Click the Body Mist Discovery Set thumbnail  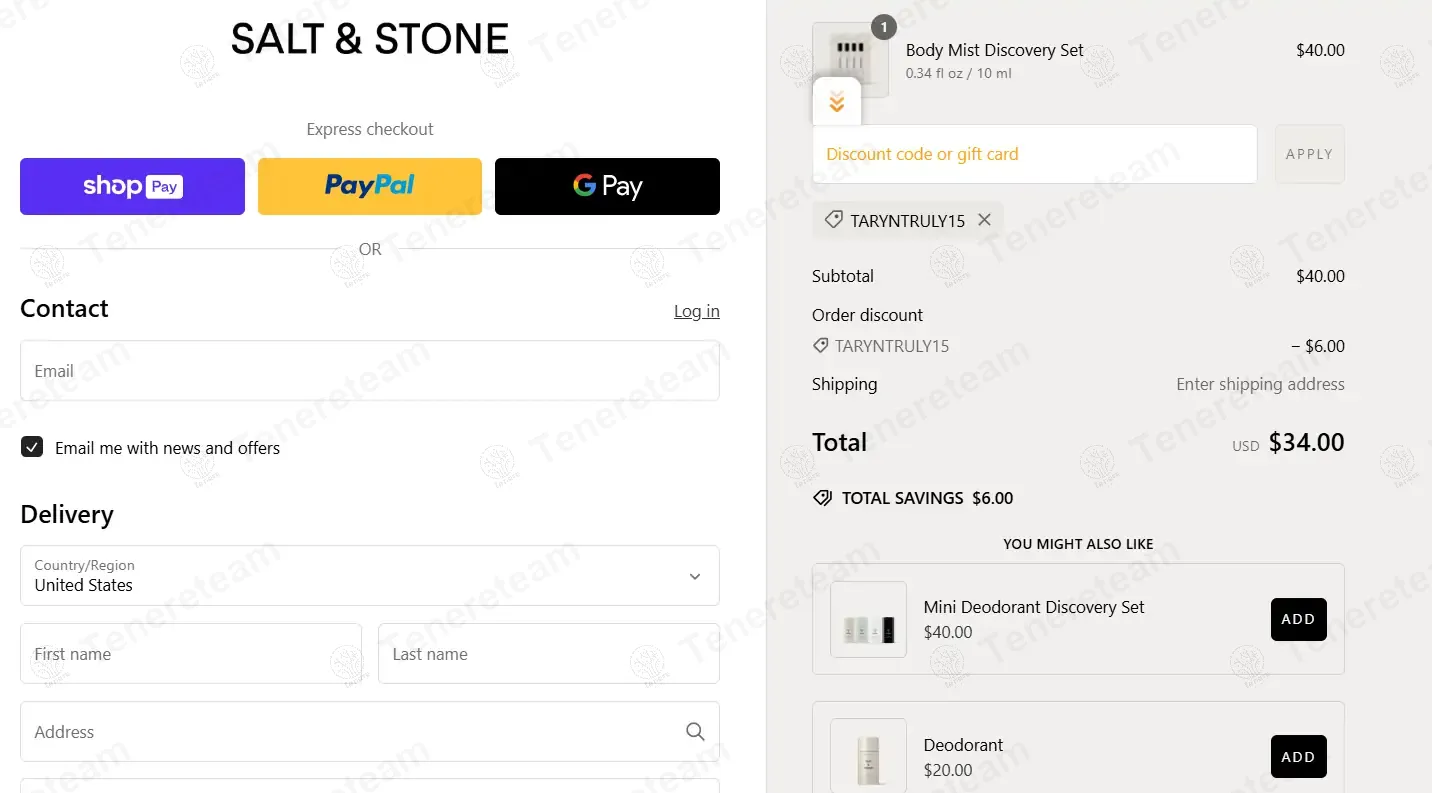(850, 52)
